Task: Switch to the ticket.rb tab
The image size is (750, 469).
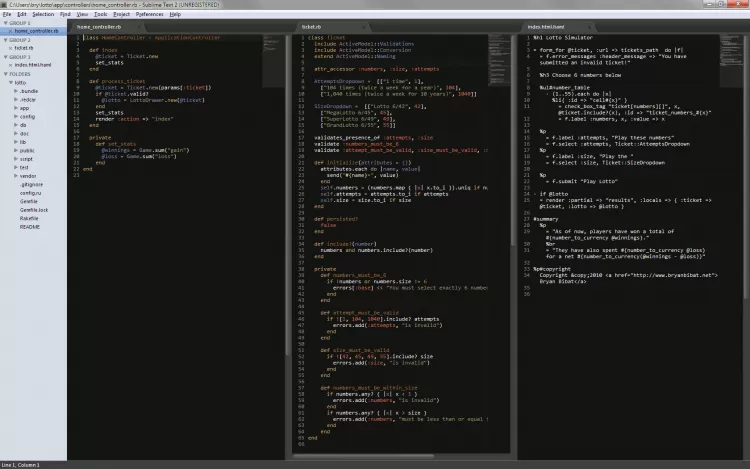Action: click(x=312, y=27)
